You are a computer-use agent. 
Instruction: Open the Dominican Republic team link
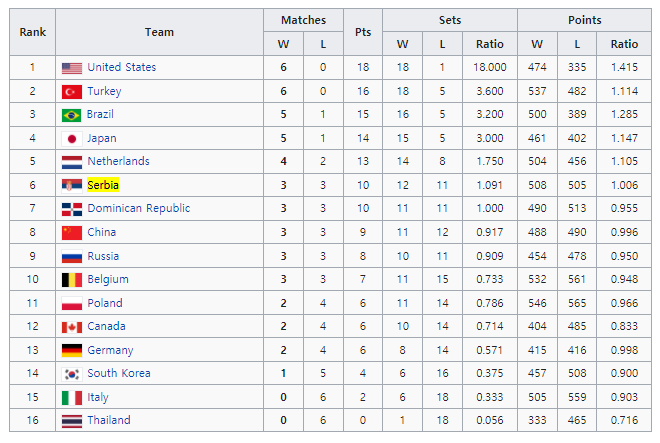(x=138, y=208)
